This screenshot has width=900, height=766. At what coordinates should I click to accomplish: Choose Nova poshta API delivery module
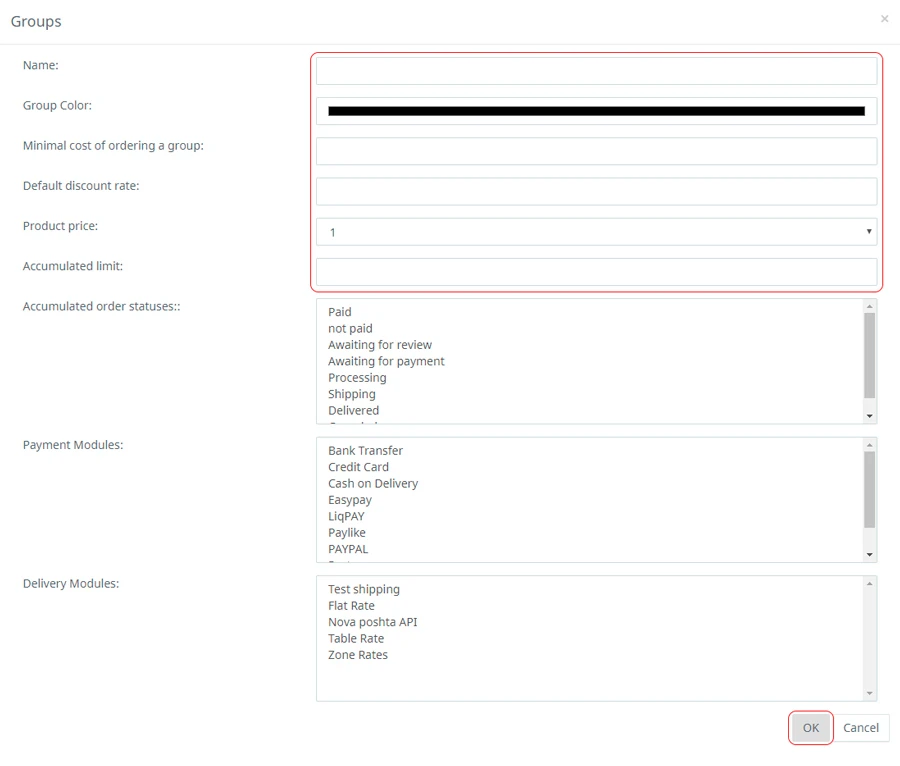372,622
